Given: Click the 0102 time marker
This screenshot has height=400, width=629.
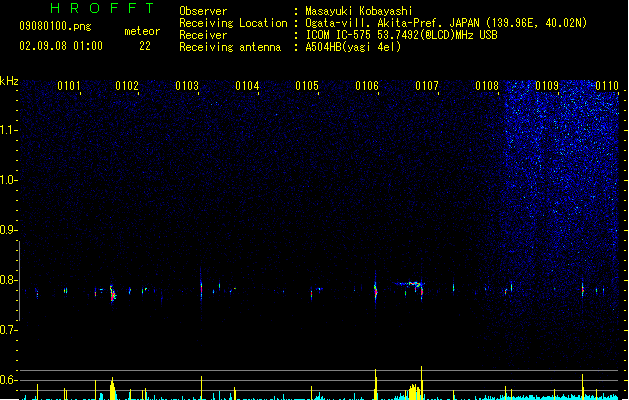Looking at the screenshot, I should tap(127, 86).
